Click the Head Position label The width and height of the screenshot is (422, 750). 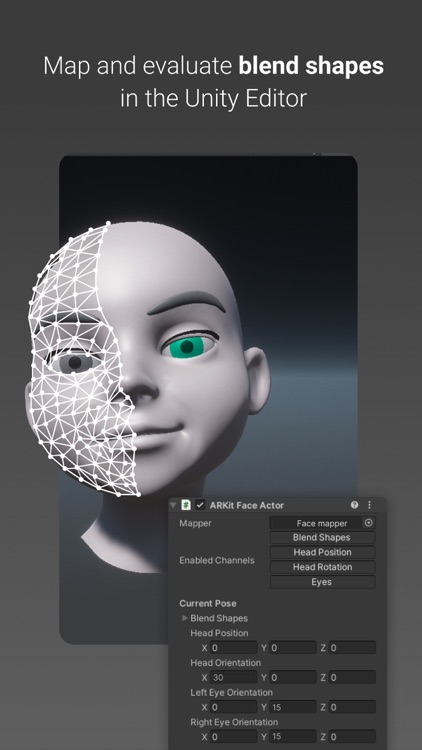219,633
